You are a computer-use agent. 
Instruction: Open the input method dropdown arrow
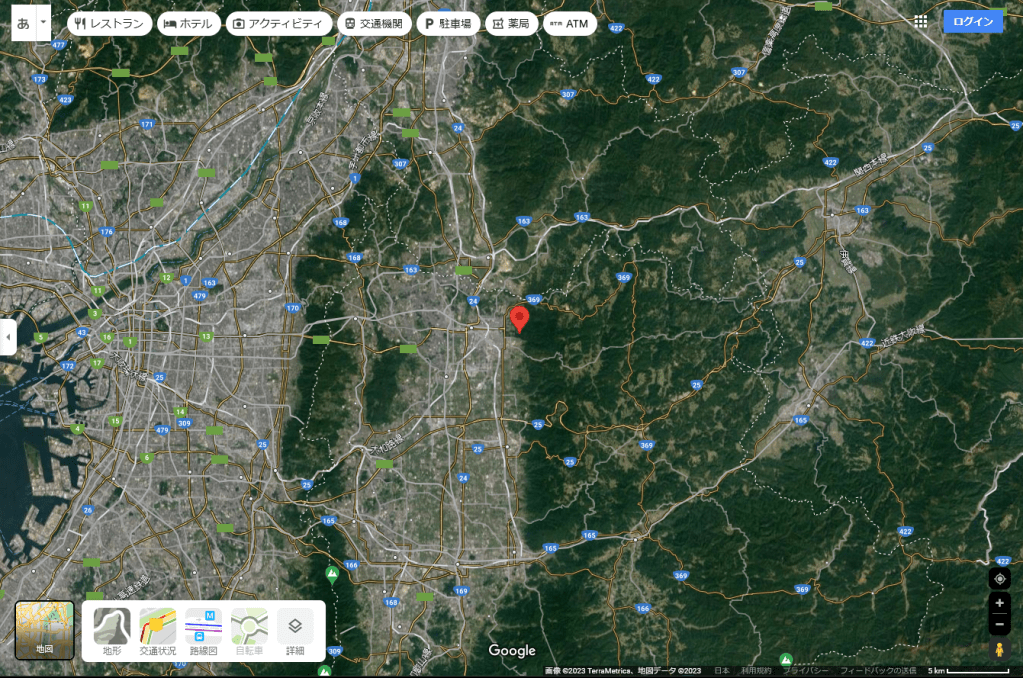coord(43,22)
